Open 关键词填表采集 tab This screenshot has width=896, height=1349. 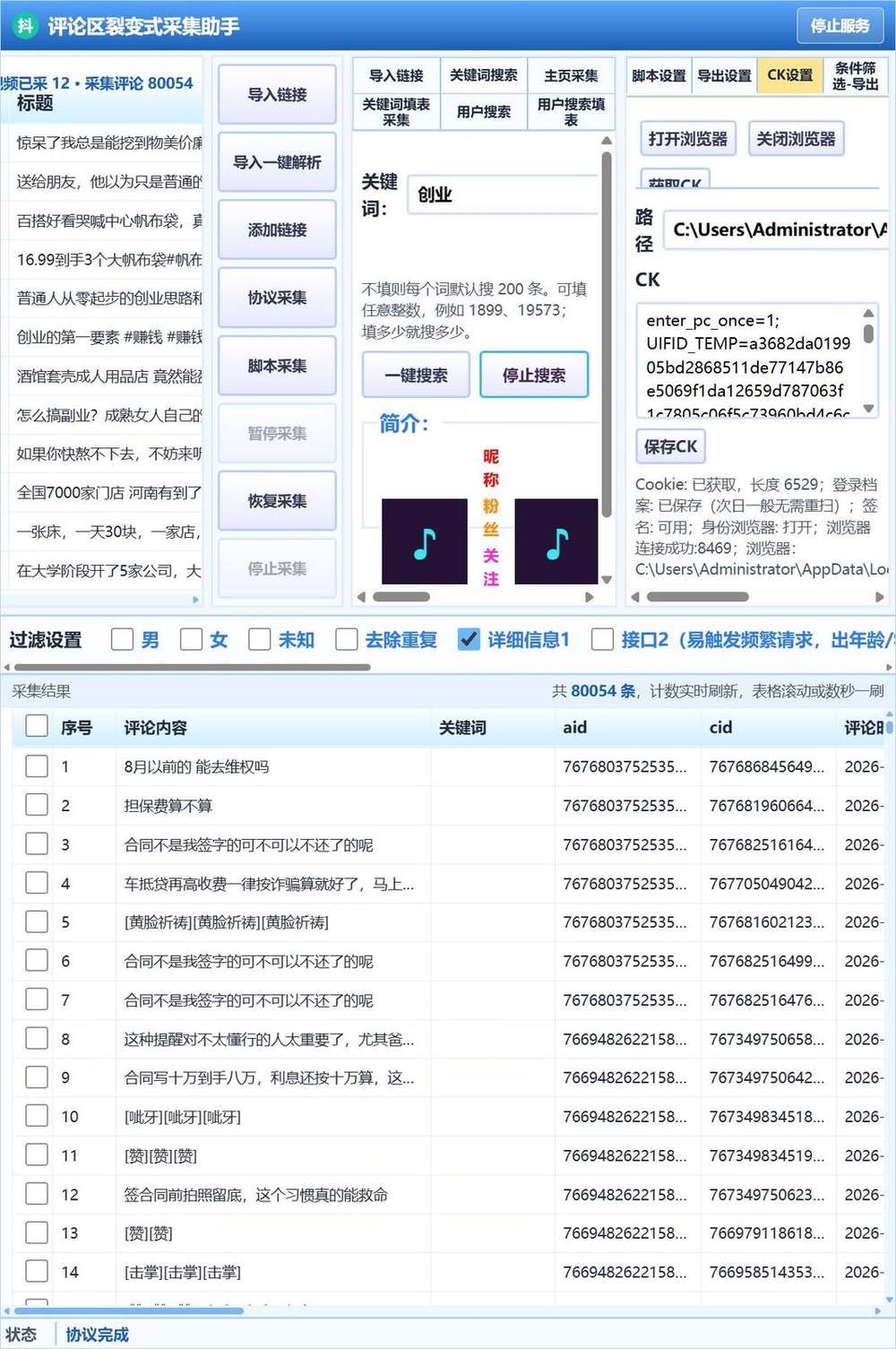[396, 112]
